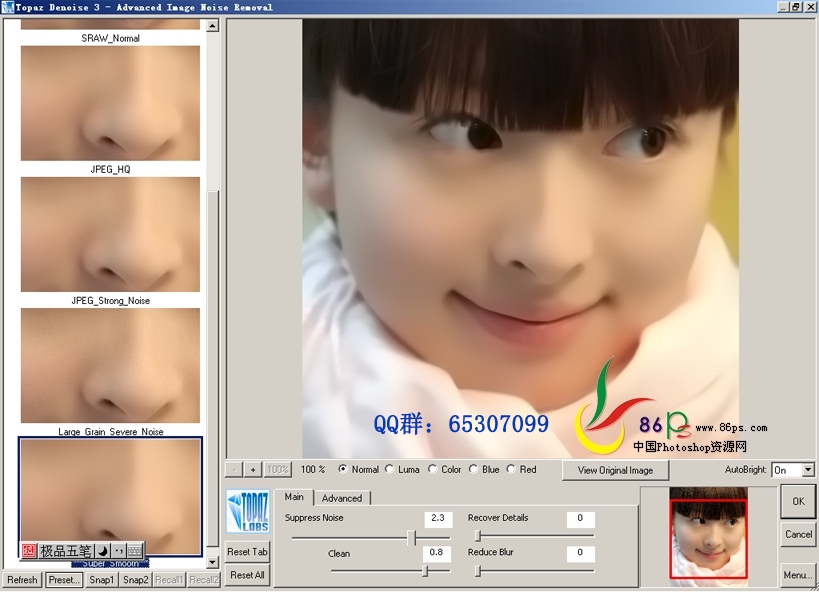
Task: Click the Reduce Blur value field
Action: (580, 553)
